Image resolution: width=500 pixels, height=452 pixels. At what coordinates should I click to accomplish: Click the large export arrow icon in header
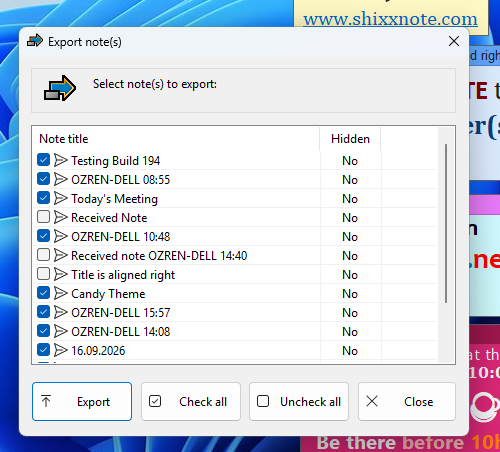60,88
